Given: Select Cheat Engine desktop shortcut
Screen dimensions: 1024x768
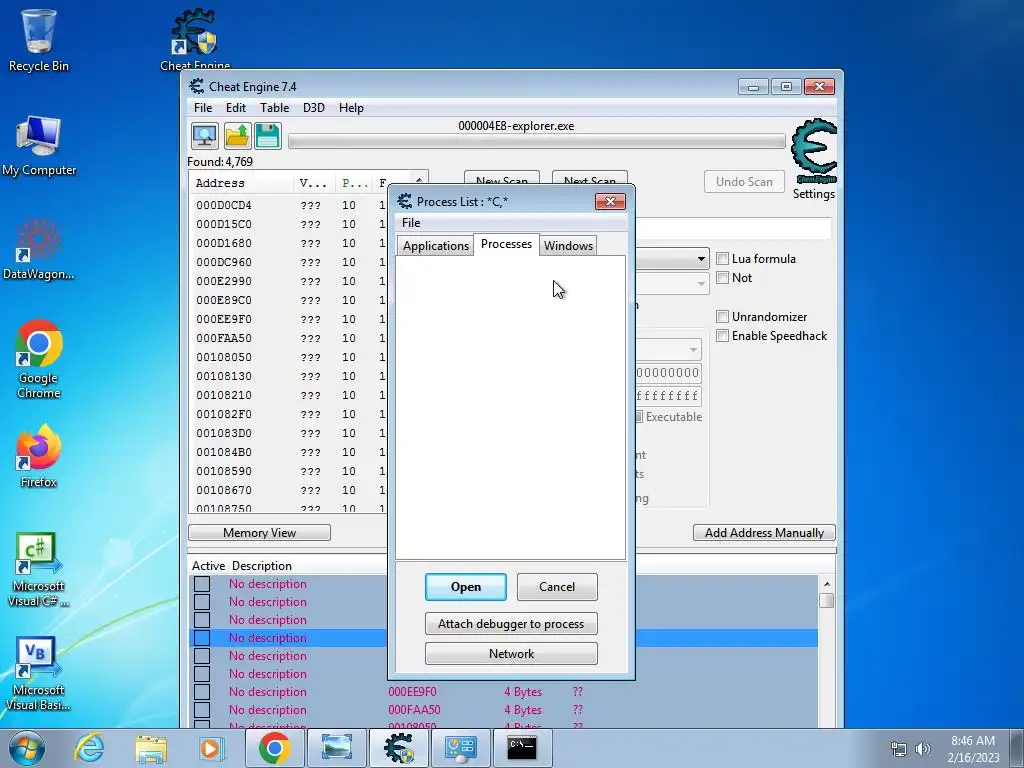Looking at the screenshot, I should pos(195,39).
